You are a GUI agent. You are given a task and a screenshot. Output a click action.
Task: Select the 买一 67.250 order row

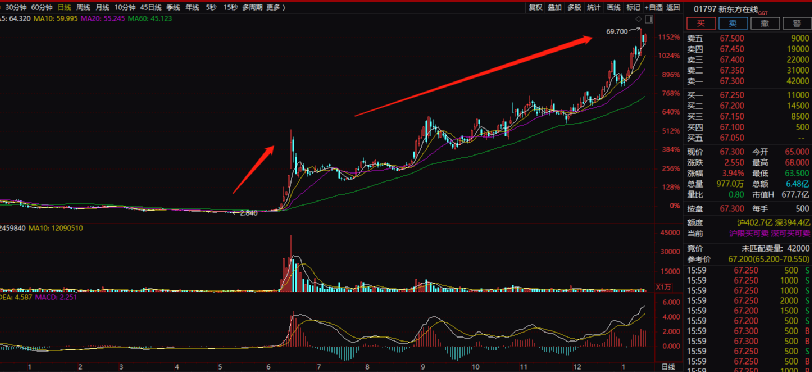pos(748,95)
